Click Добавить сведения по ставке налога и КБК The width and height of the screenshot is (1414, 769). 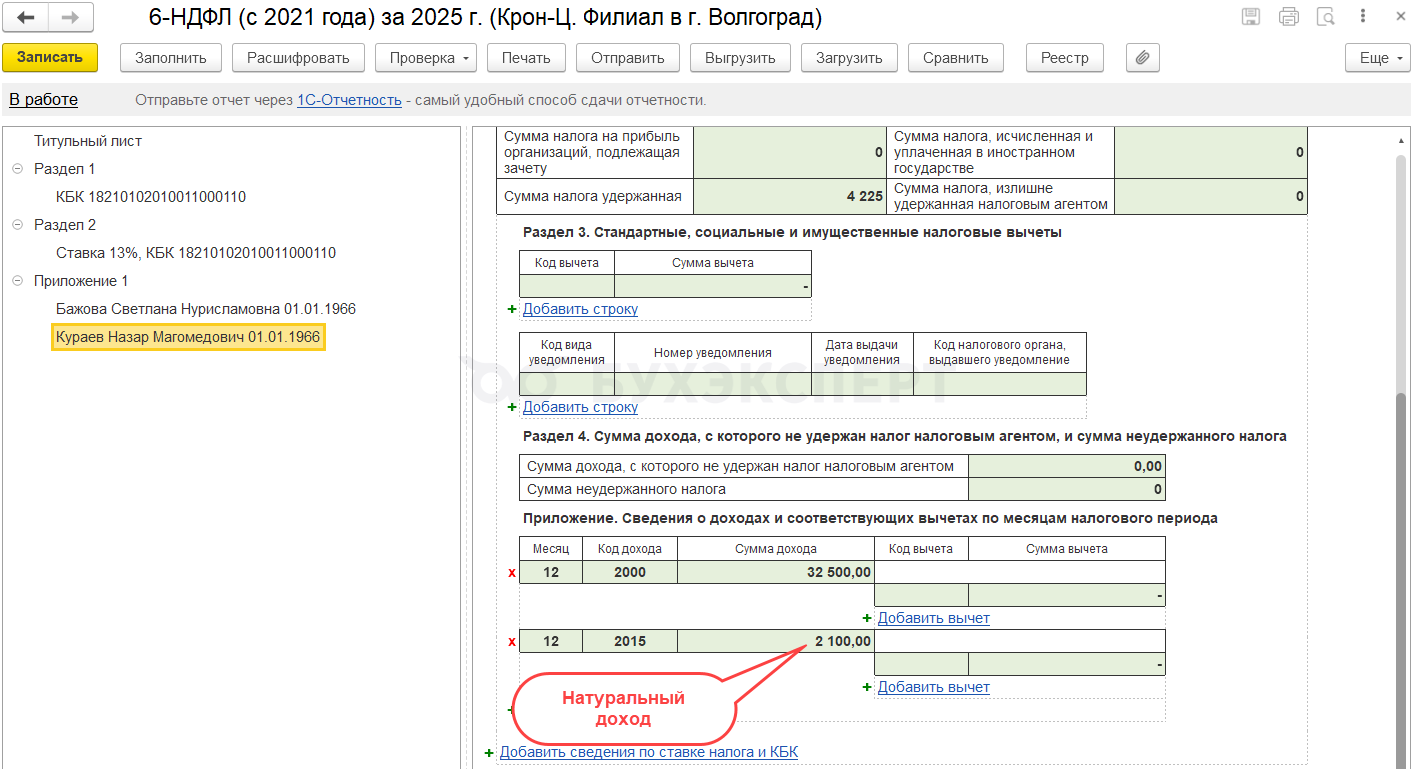(x=648, y=752)
